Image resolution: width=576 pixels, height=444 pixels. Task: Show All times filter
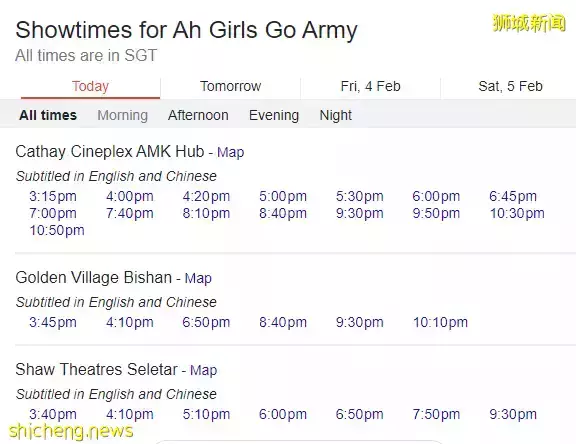point(48,115)
